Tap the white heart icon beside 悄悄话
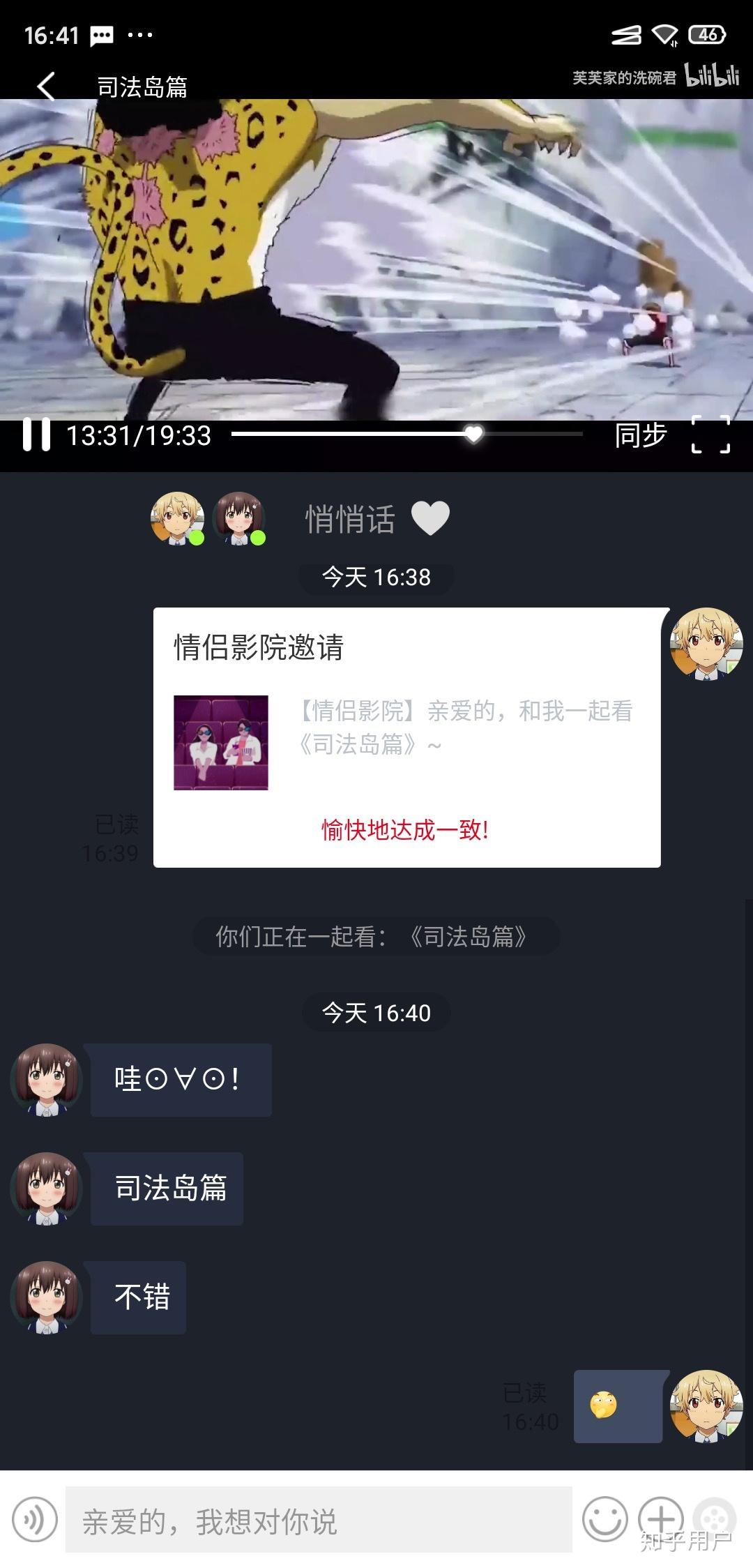 point(430,518)
